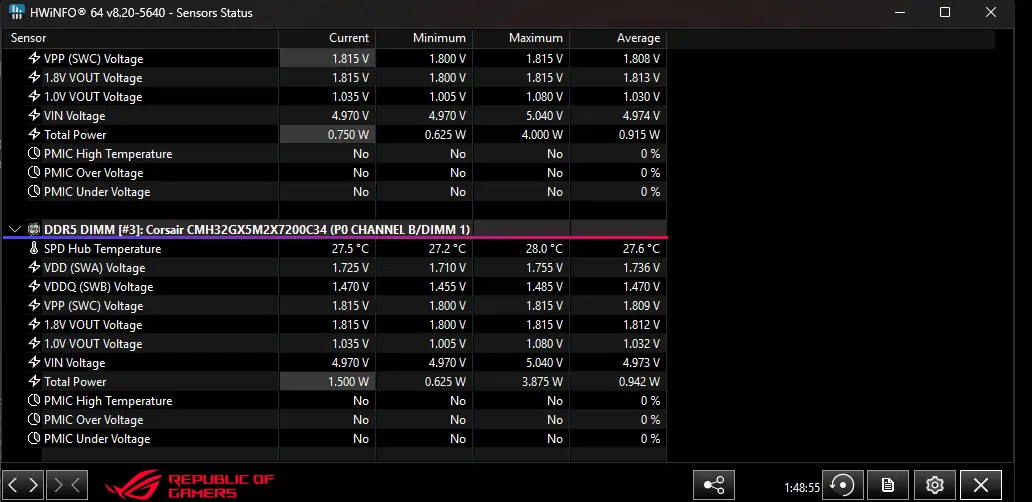The image size is (1032, 502).
Task: Click clock icon of first PMIC High Temperature row
Action: coord(34,154)
